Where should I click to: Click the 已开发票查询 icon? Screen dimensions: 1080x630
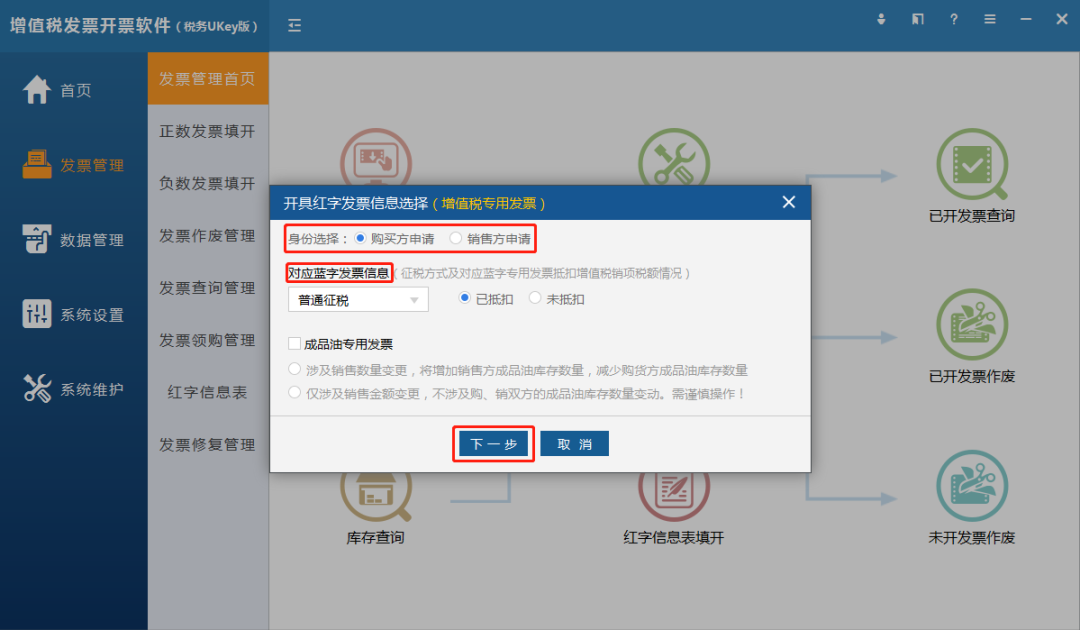(971, 164)
